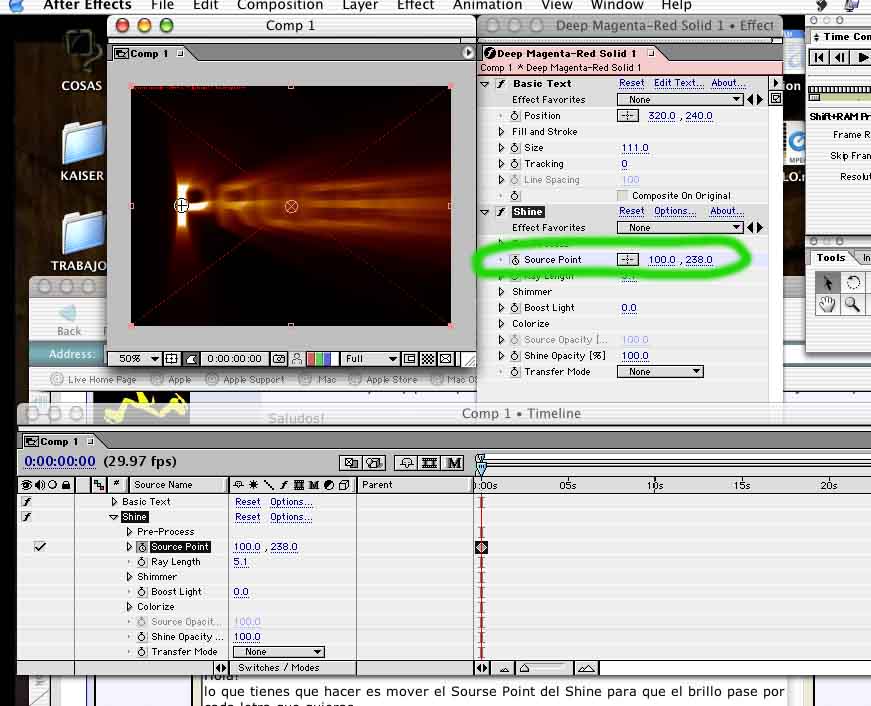Screen dimensions: 871x706
Task: Collapse Shine effect in timeline
Action: coord(113,517)
